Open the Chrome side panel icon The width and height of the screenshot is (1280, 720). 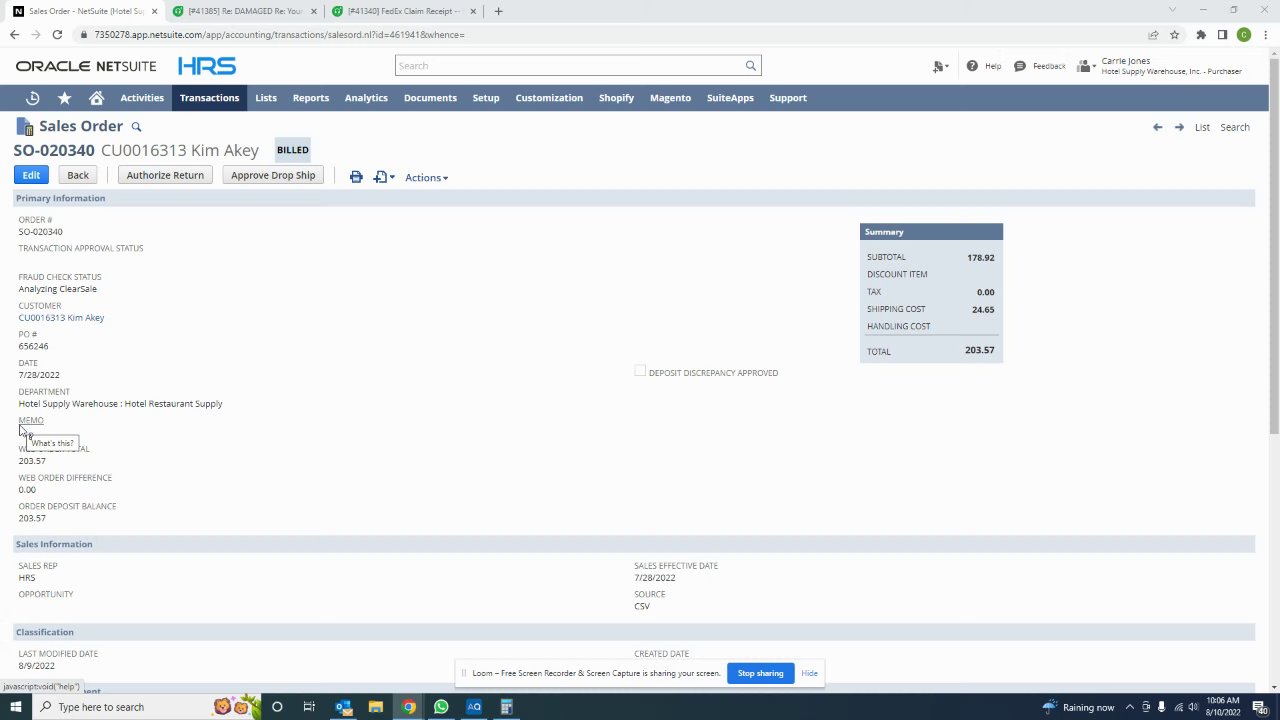[x=1222, y=35]
